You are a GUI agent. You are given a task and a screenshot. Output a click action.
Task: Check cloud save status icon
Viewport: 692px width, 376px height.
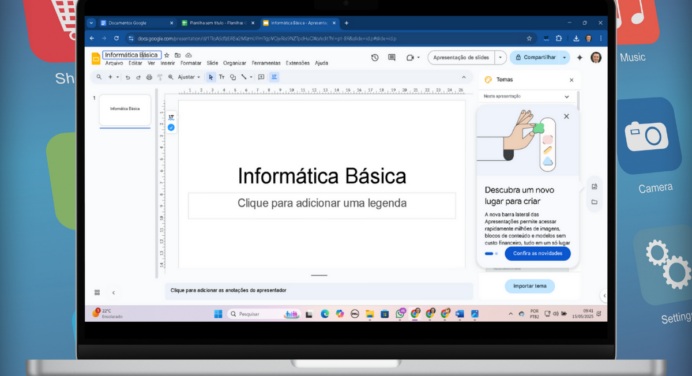tap(188, 55)
